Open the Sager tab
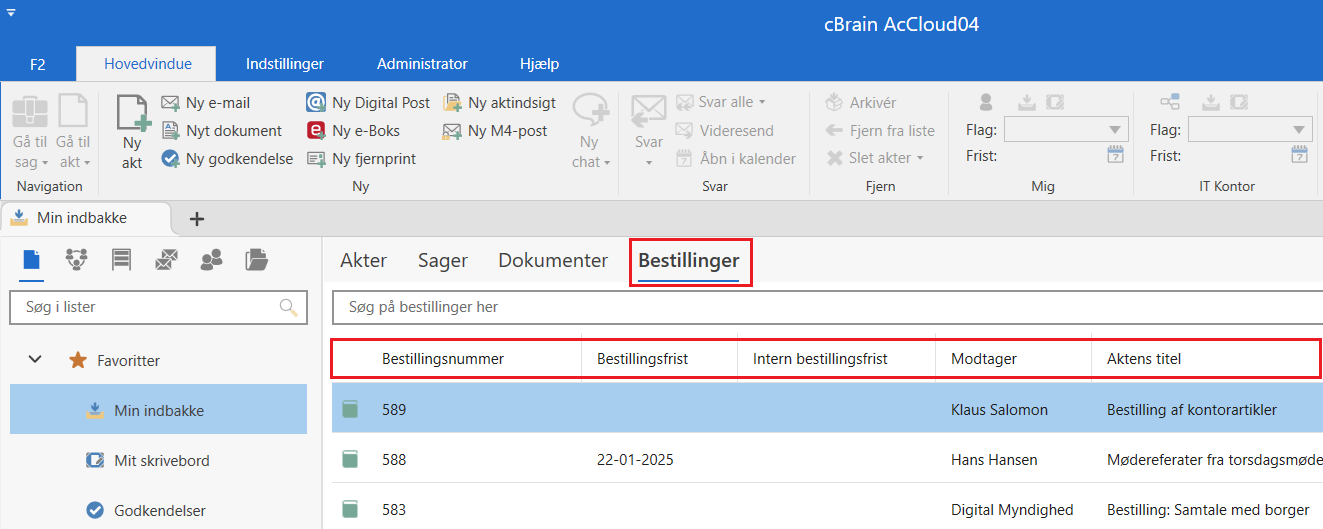This screenshot has width=1323, height=529. (x=443, y=261)
